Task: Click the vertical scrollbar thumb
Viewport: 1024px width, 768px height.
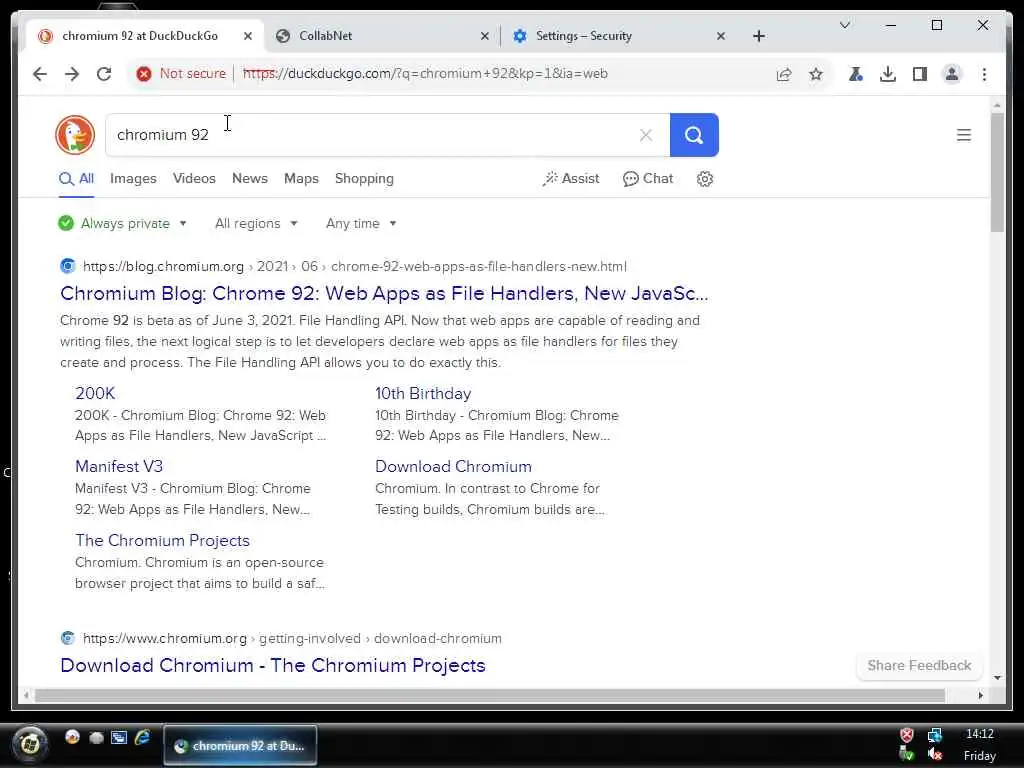Action: pyautogui.click(x=997, y=172)
